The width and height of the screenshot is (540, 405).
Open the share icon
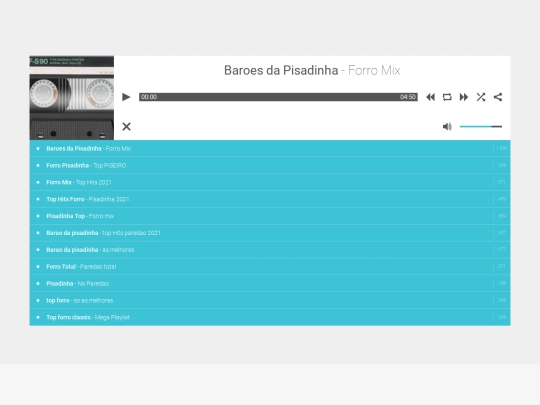click(x=498, y=97)
